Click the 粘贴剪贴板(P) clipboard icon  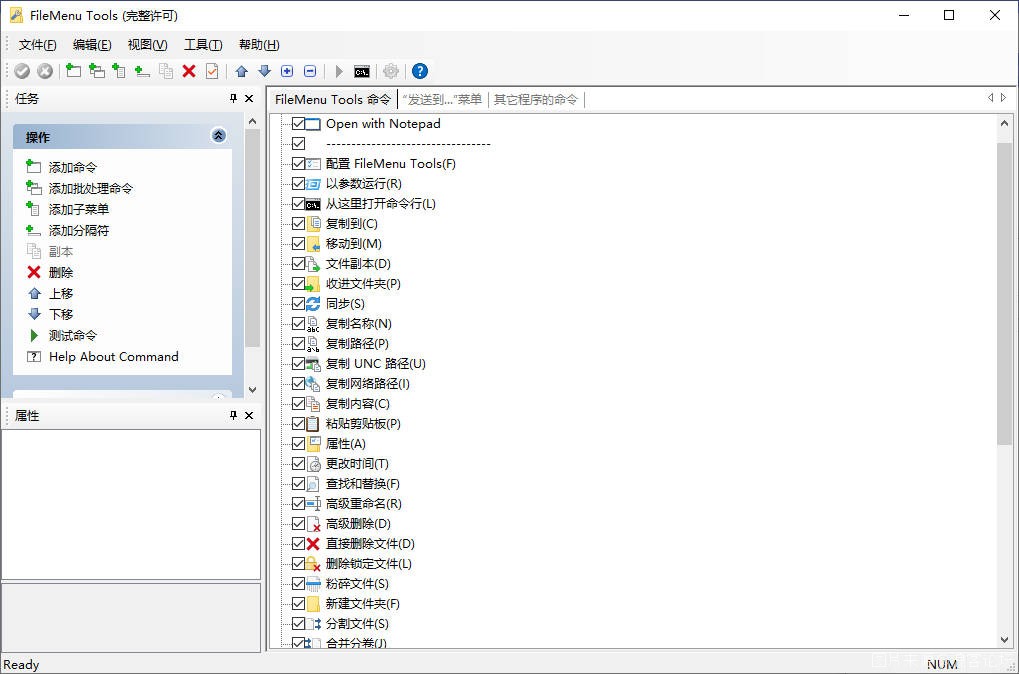pyautogui.click(x=313, y=424)
